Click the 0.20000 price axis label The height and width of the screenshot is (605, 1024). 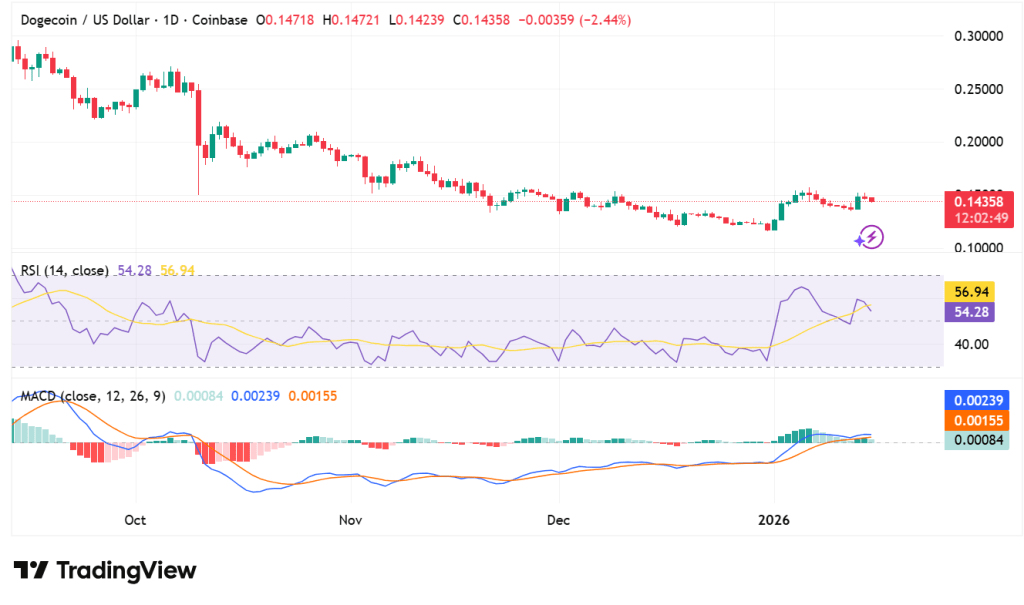tap(978, 142)
